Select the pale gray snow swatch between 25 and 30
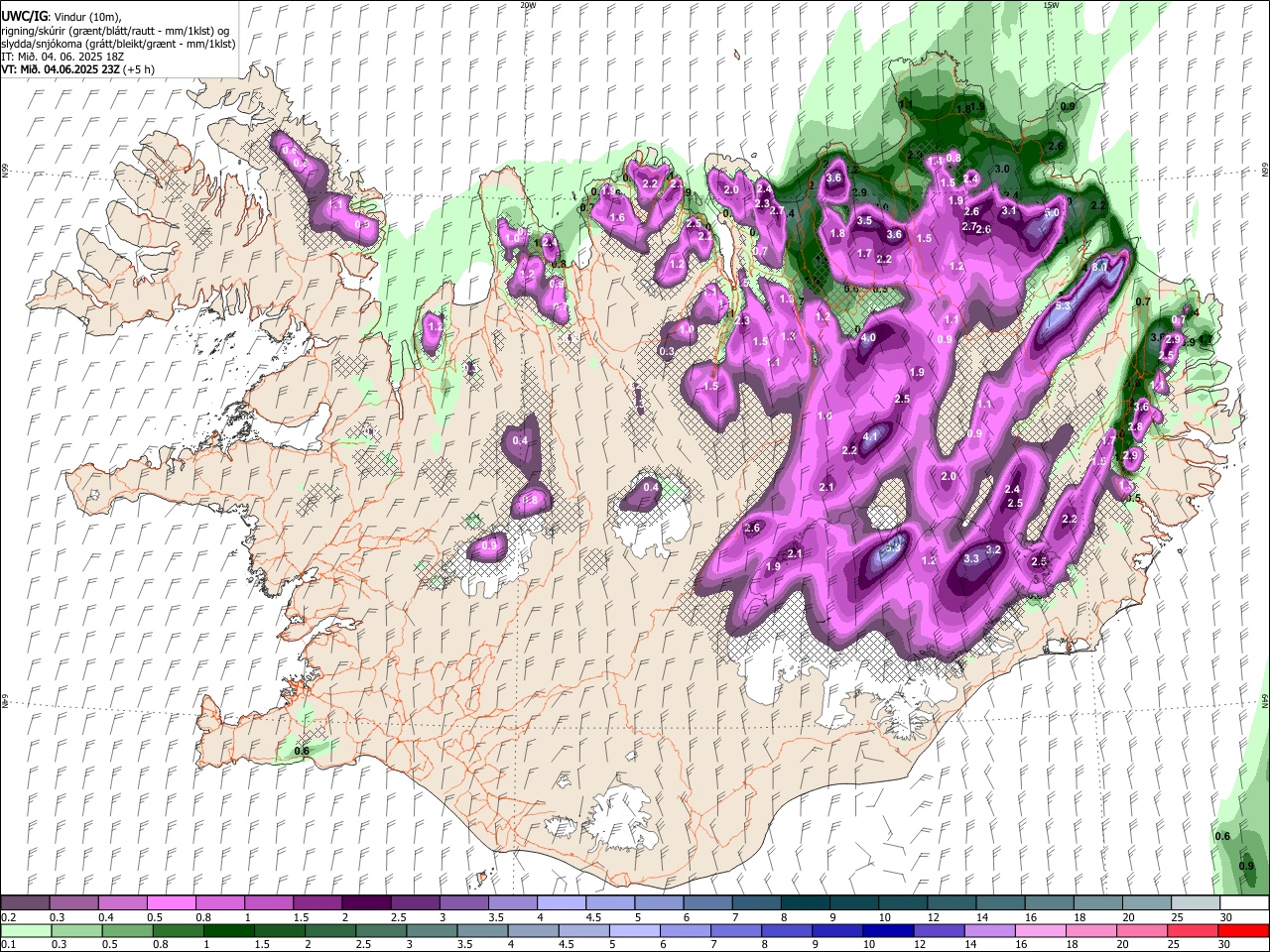The image size is (1270, 952). click(1196, 903)
